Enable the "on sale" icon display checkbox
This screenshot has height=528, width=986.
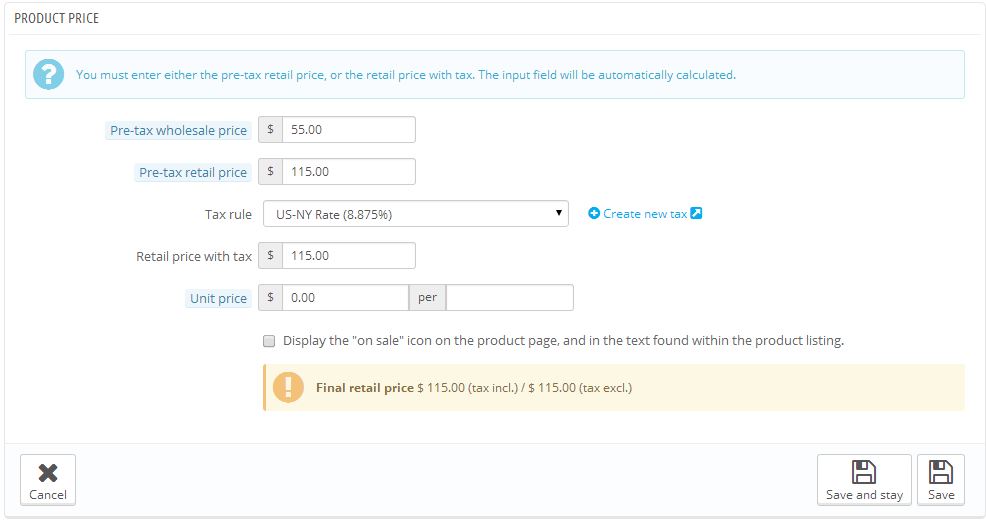coord(269,341)
